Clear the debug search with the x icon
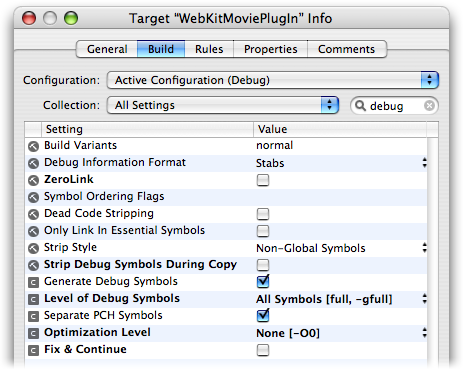The image size is (463, 369). (x=429, y=106)
